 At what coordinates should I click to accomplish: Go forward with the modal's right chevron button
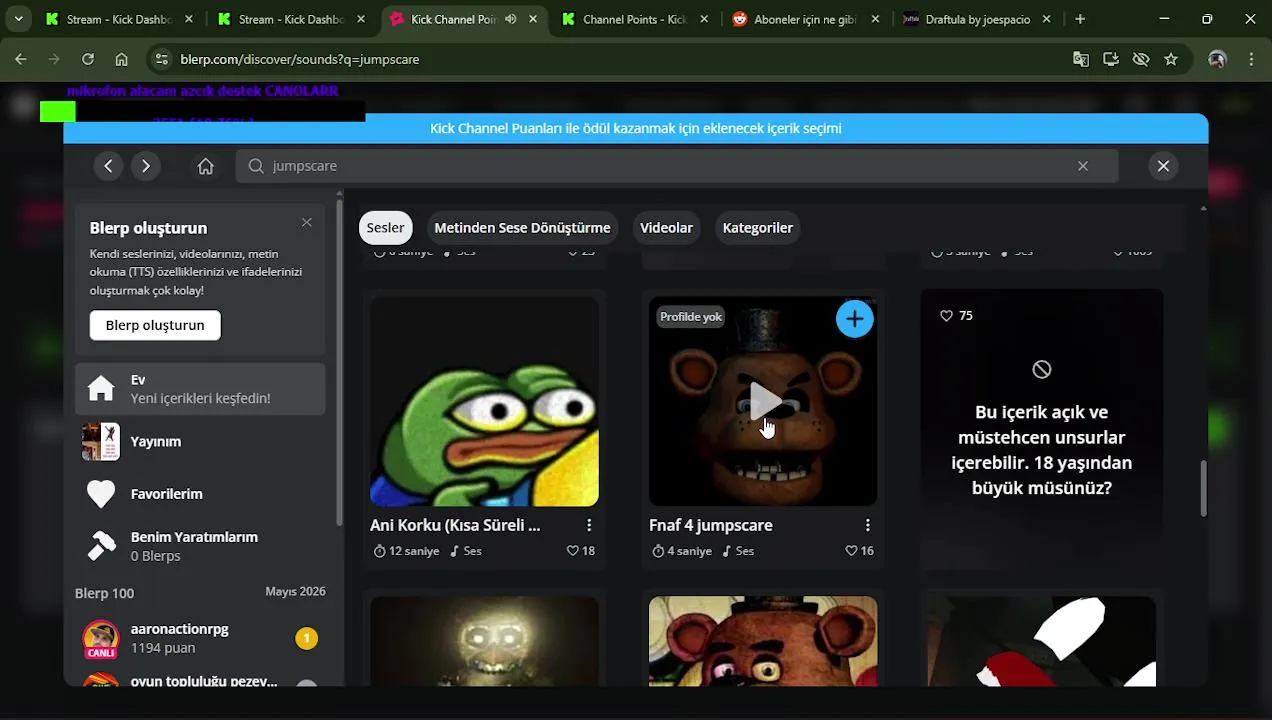pos(146,166)
